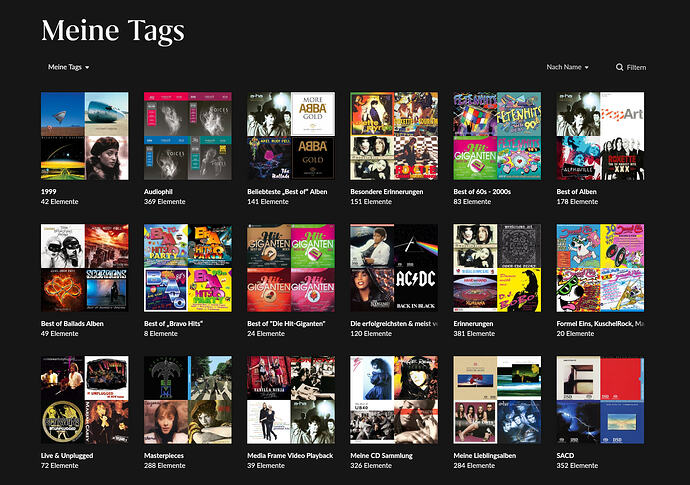Click the 'Formel Eins, KuschelRock' title

(600, 323)
